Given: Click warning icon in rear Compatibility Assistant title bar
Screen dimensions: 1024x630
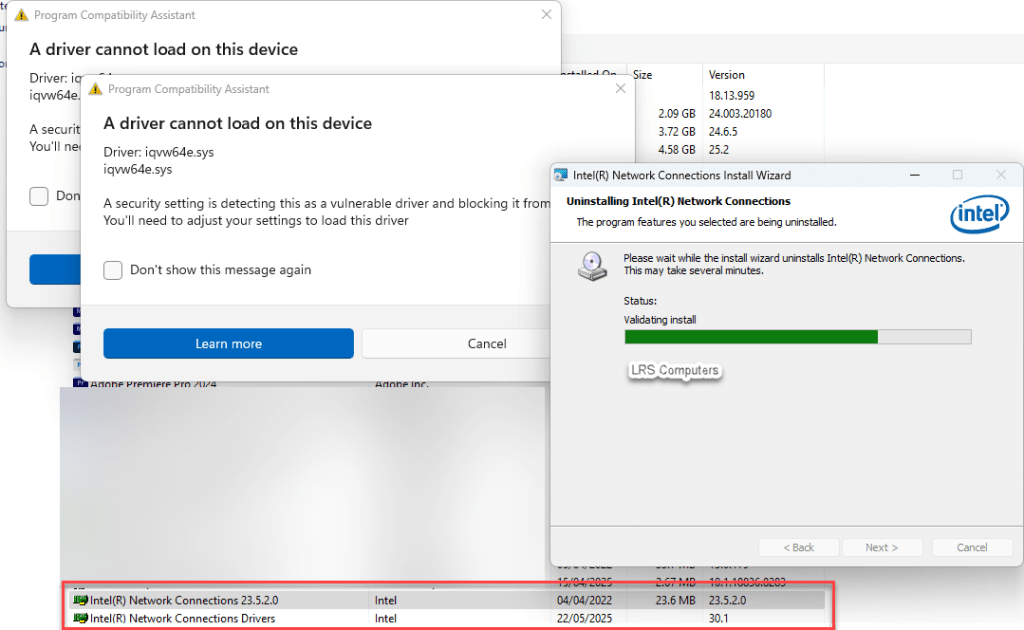Looking at the screenshot, I should pos(21,16).
